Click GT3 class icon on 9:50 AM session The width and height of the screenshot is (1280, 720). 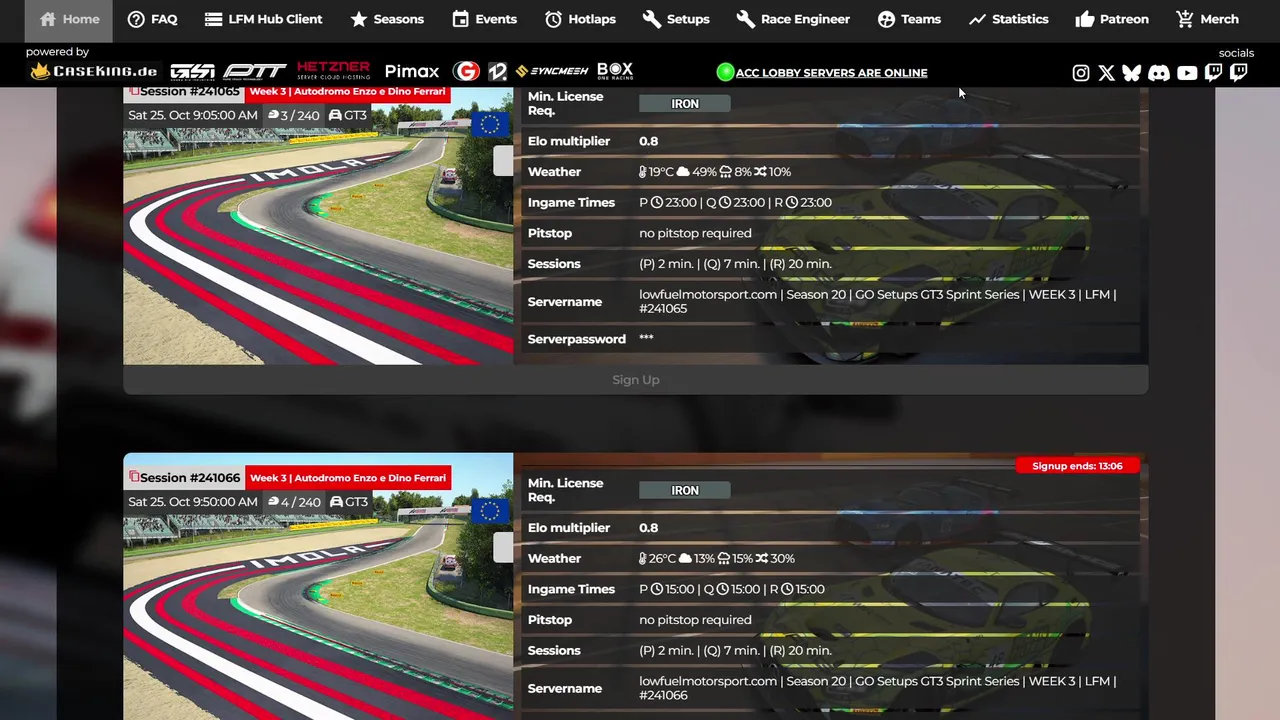(x=348, y=501)
